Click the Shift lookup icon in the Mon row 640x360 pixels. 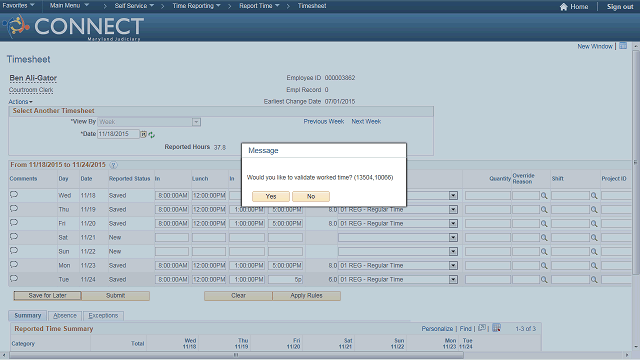pos(594,266)
